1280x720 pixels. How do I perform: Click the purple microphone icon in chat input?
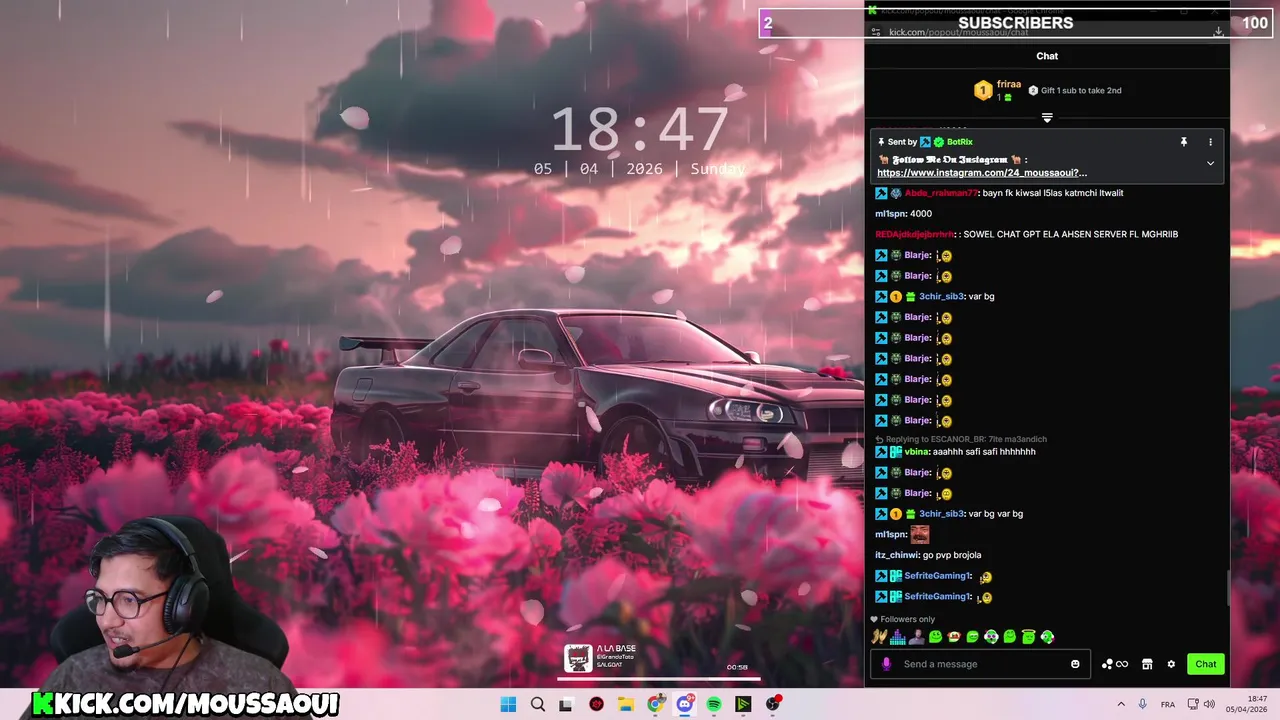(x=886, y=664)
